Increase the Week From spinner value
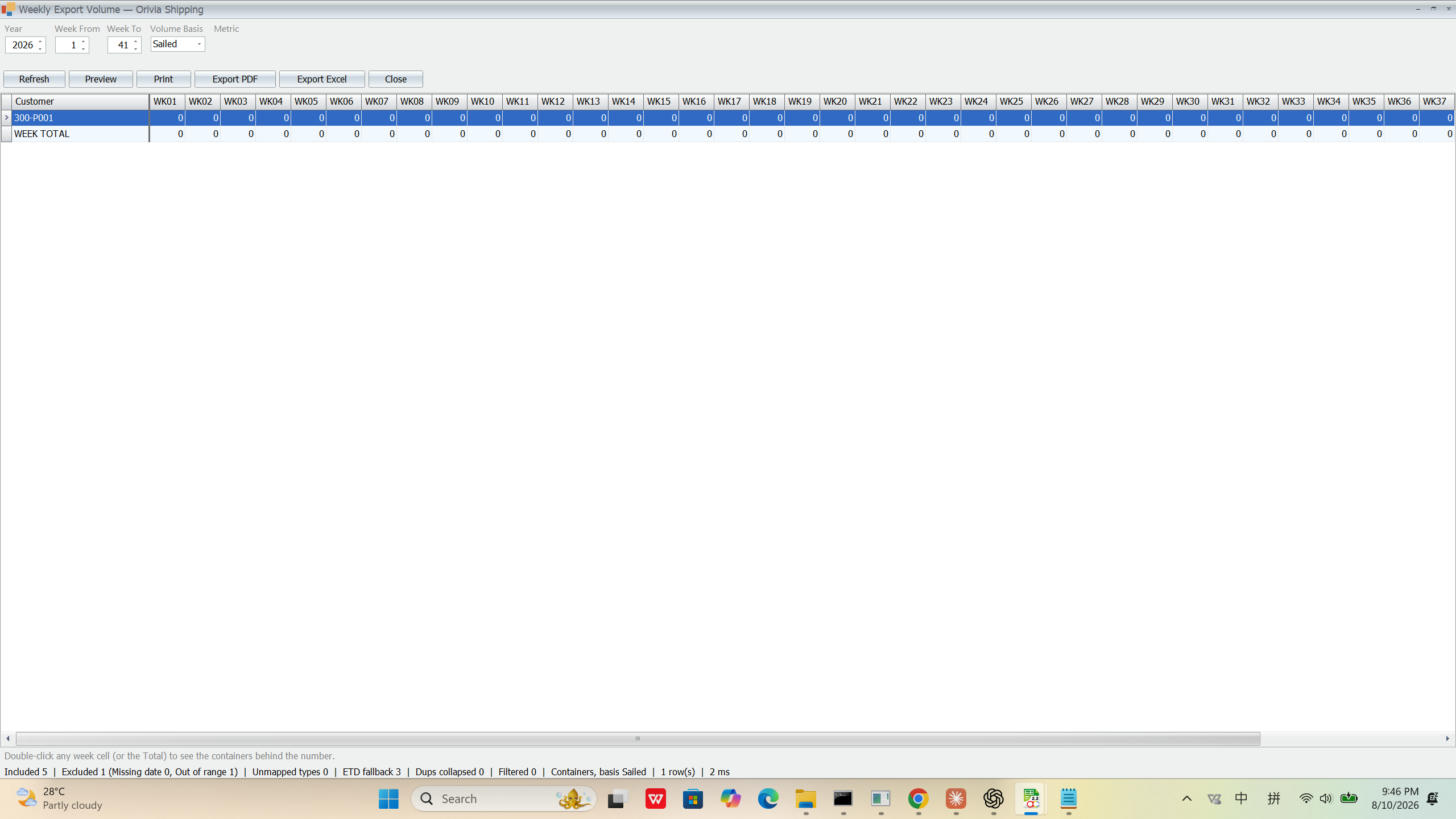Viewport: 1456px width, 819px height. tap(84, 42)
